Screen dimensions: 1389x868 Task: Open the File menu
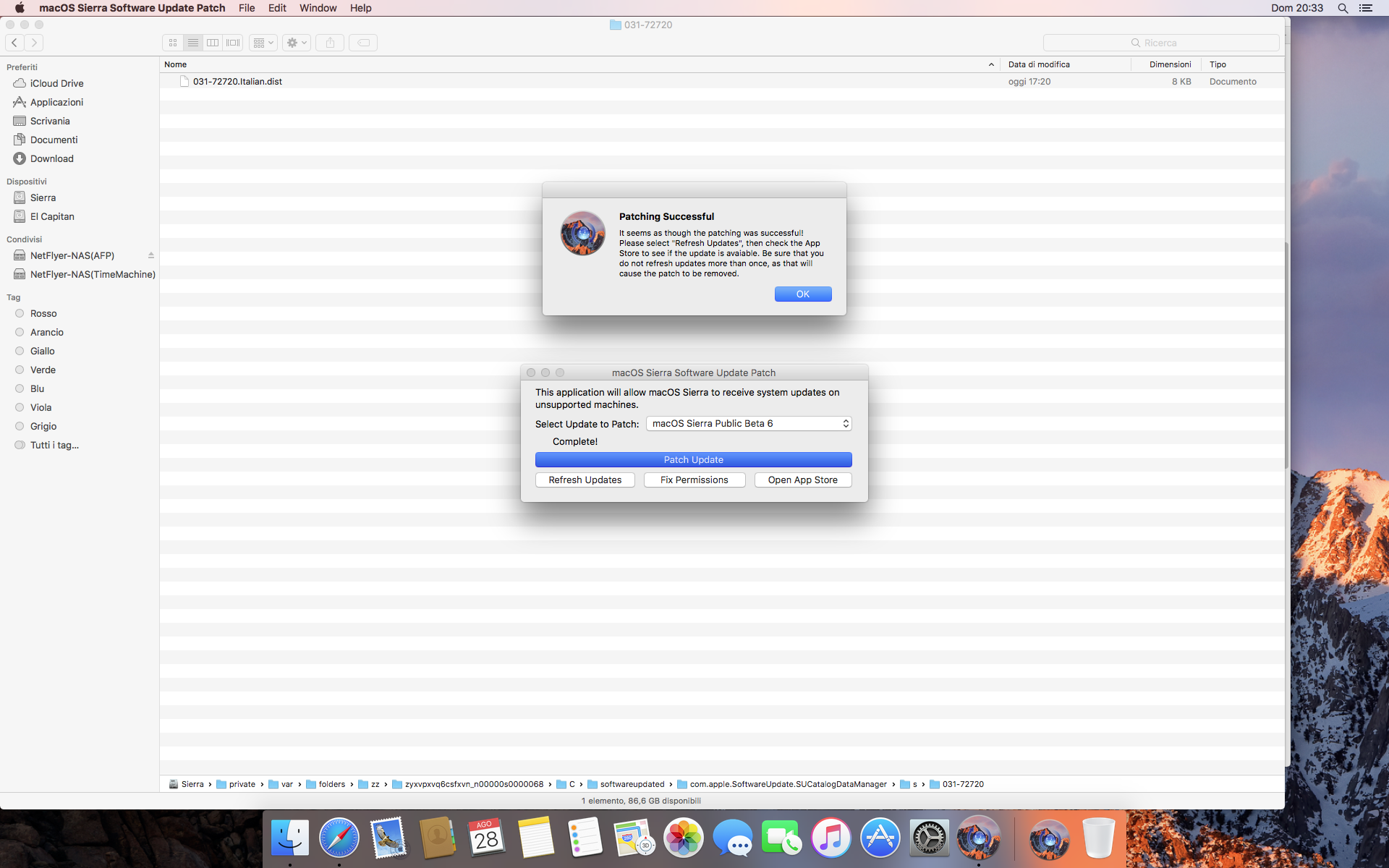tap(247, 8)
